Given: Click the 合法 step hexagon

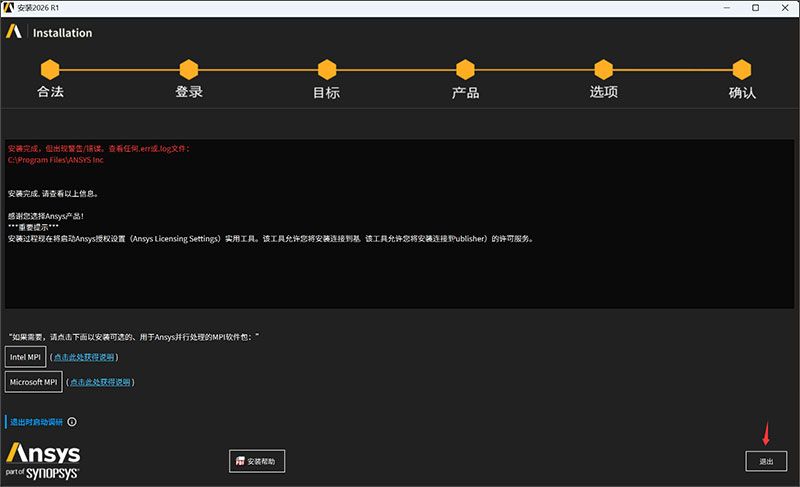Looking at the screenshot, I should pos(50,69).
